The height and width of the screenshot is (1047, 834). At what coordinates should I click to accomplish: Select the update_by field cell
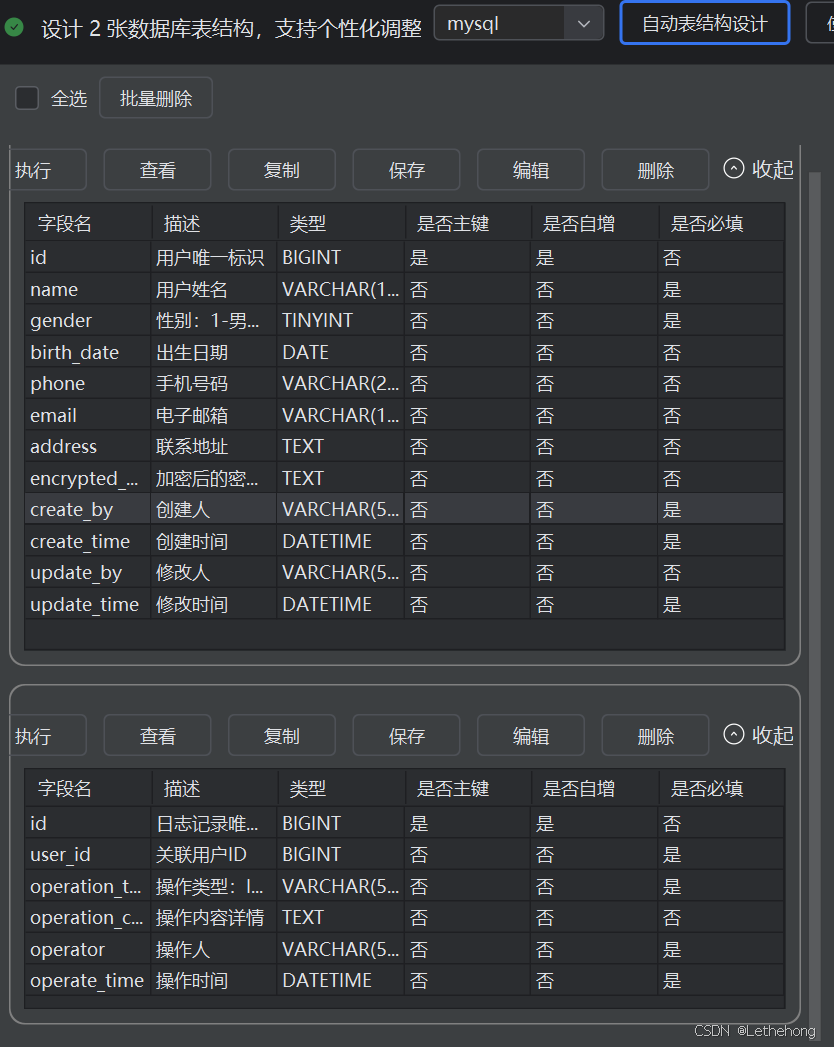click(88, 572)
